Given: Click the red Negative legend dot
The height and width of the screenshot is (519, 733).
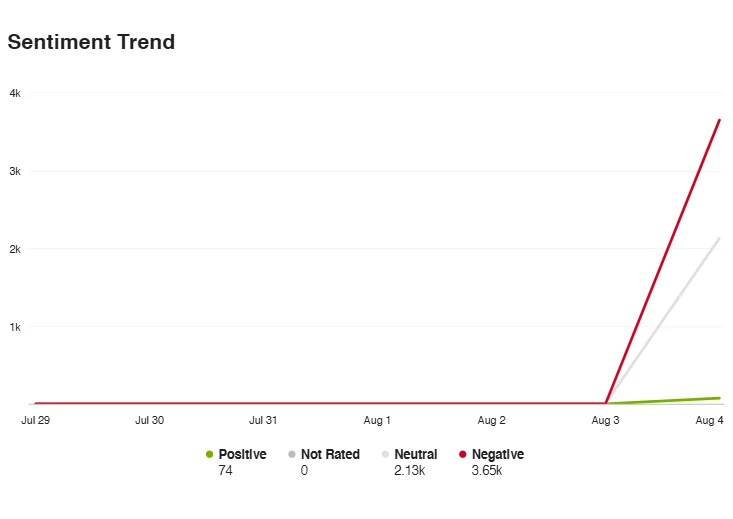Looking at the screenshot, I should 462,455.
